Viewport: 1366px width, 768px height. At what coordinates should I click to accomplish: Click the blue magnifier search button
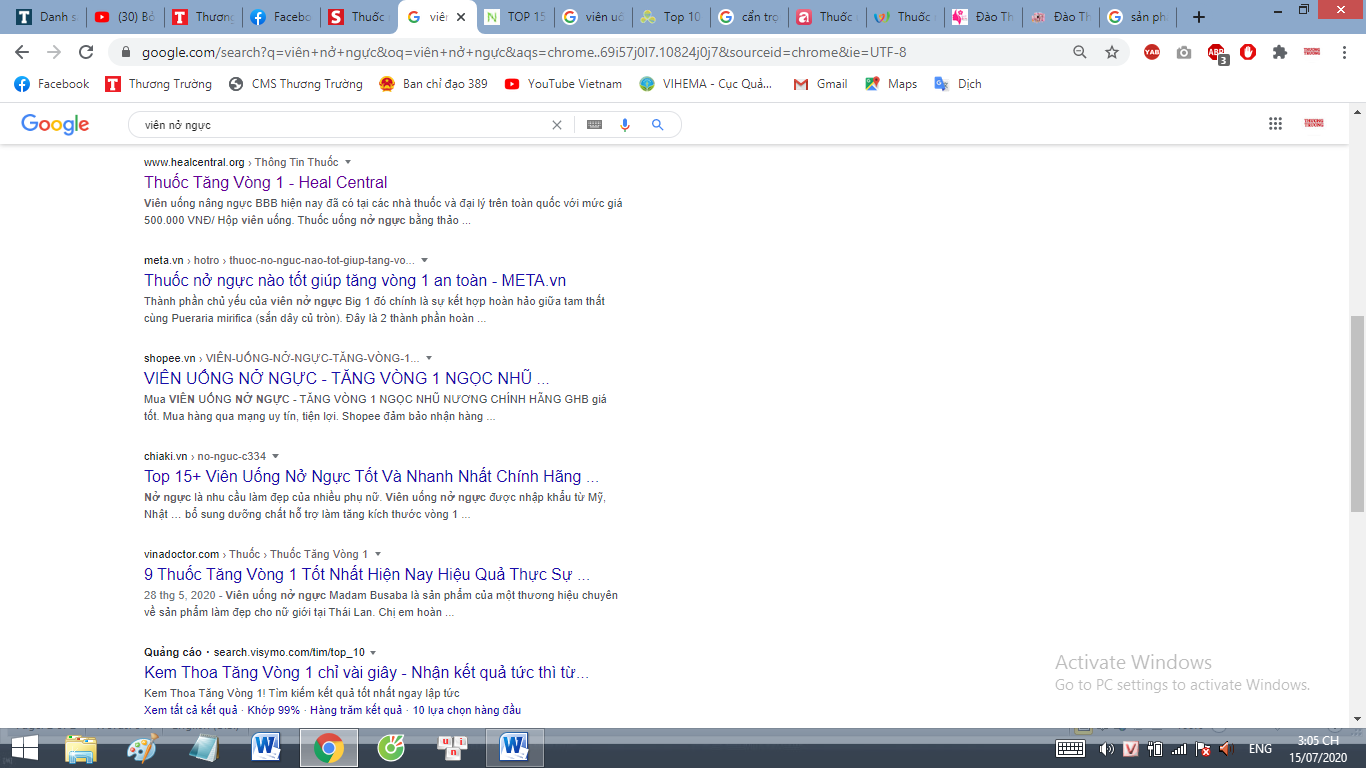tap(657, 125)
